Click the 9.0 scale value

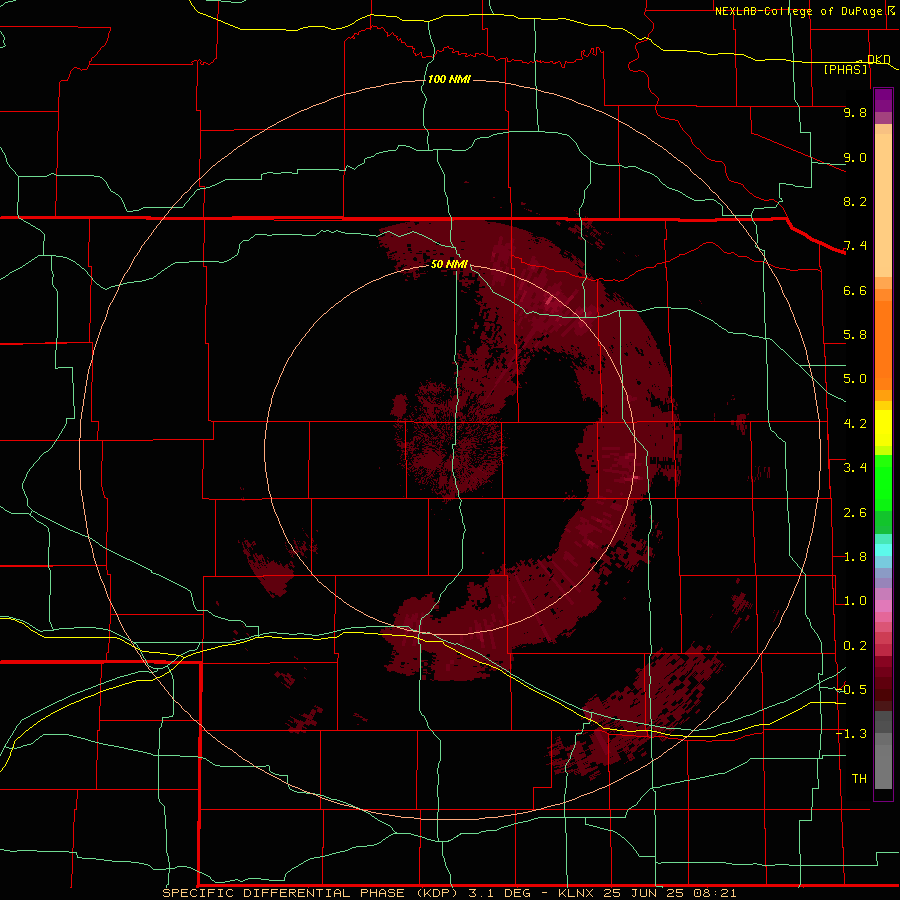[x=855, y=157]
